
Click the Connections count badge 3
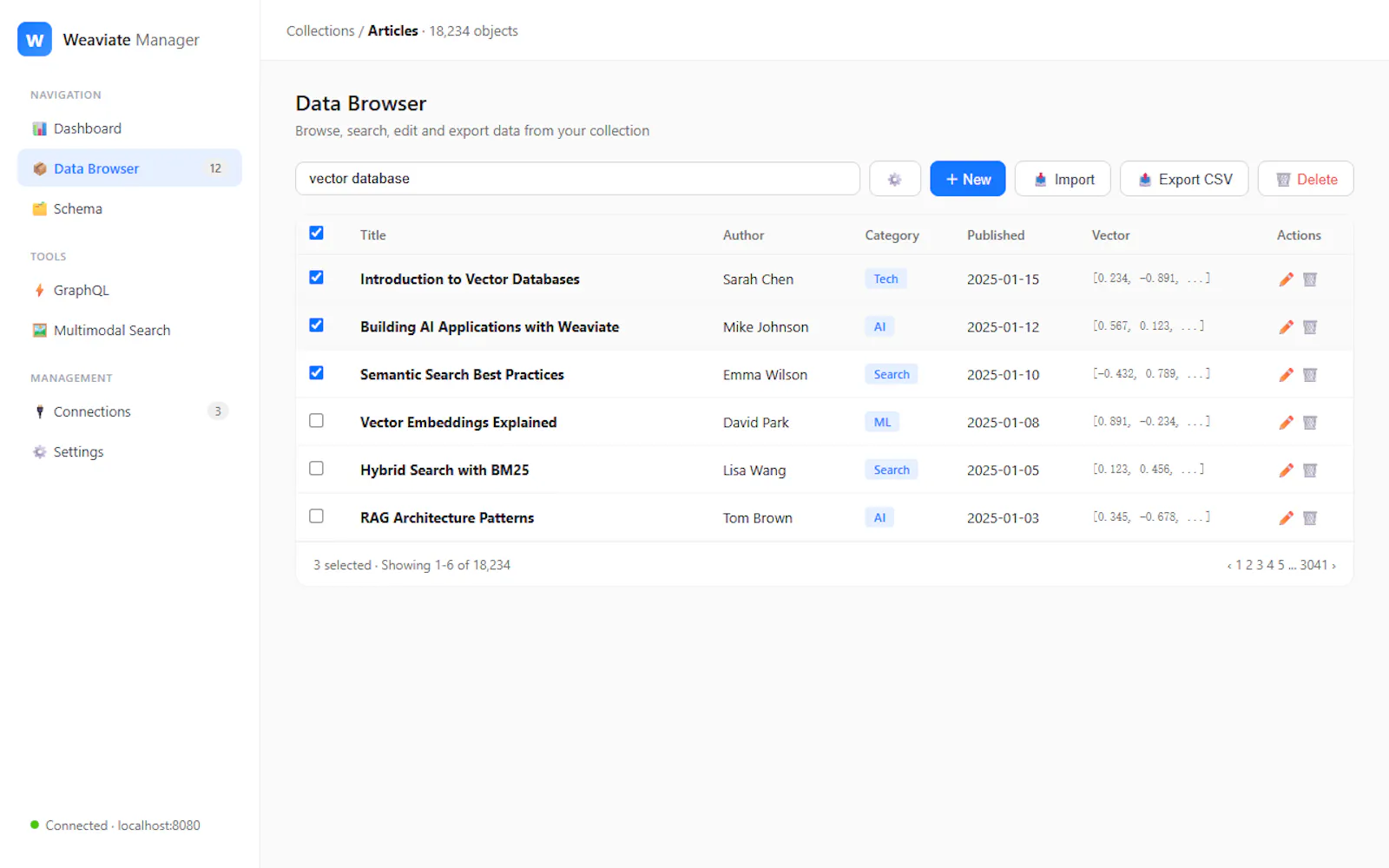point(217,411)
